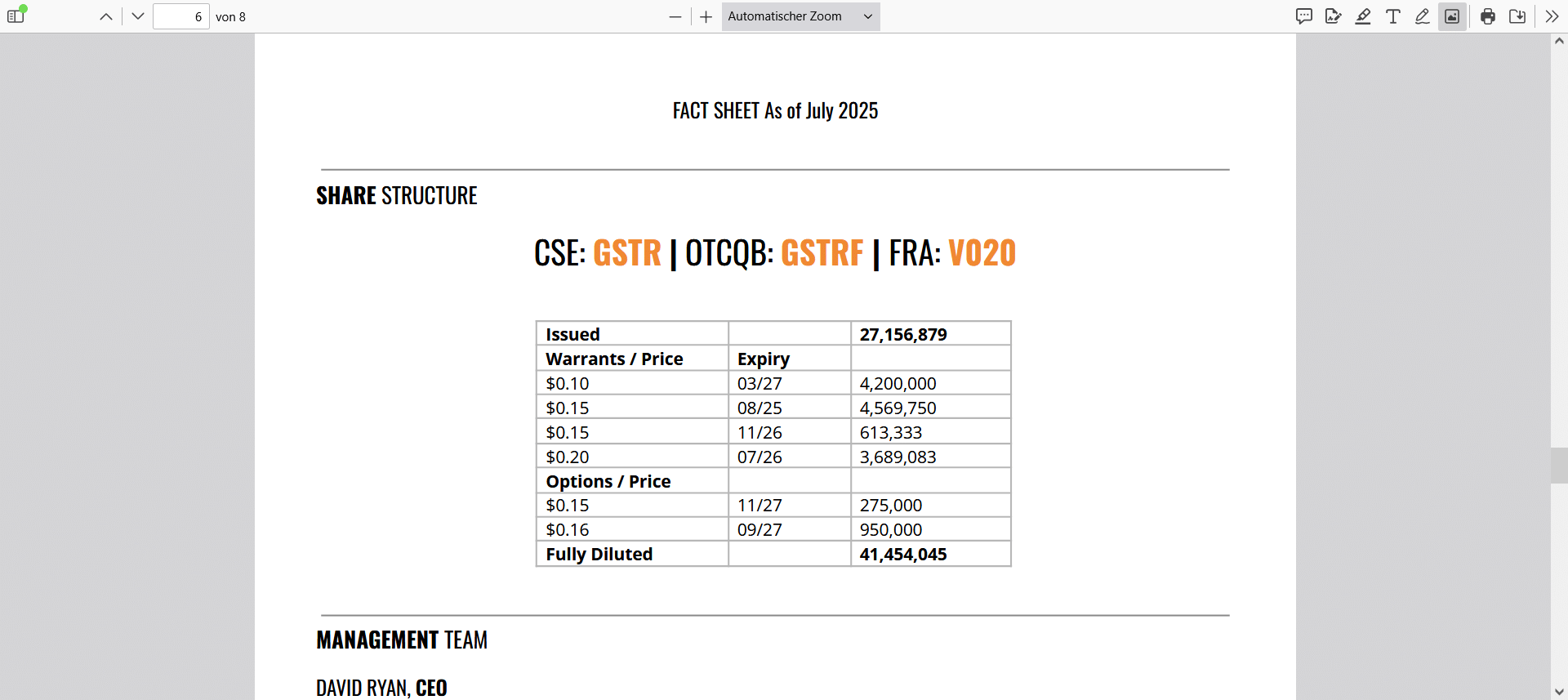1568x700 pixels.
Task: Go to the previous page
Action: coord(106,16)
